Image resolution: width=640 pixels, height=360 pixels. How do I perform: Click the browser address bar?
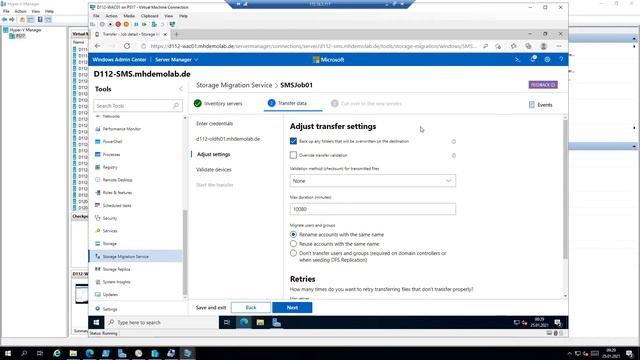313,46
